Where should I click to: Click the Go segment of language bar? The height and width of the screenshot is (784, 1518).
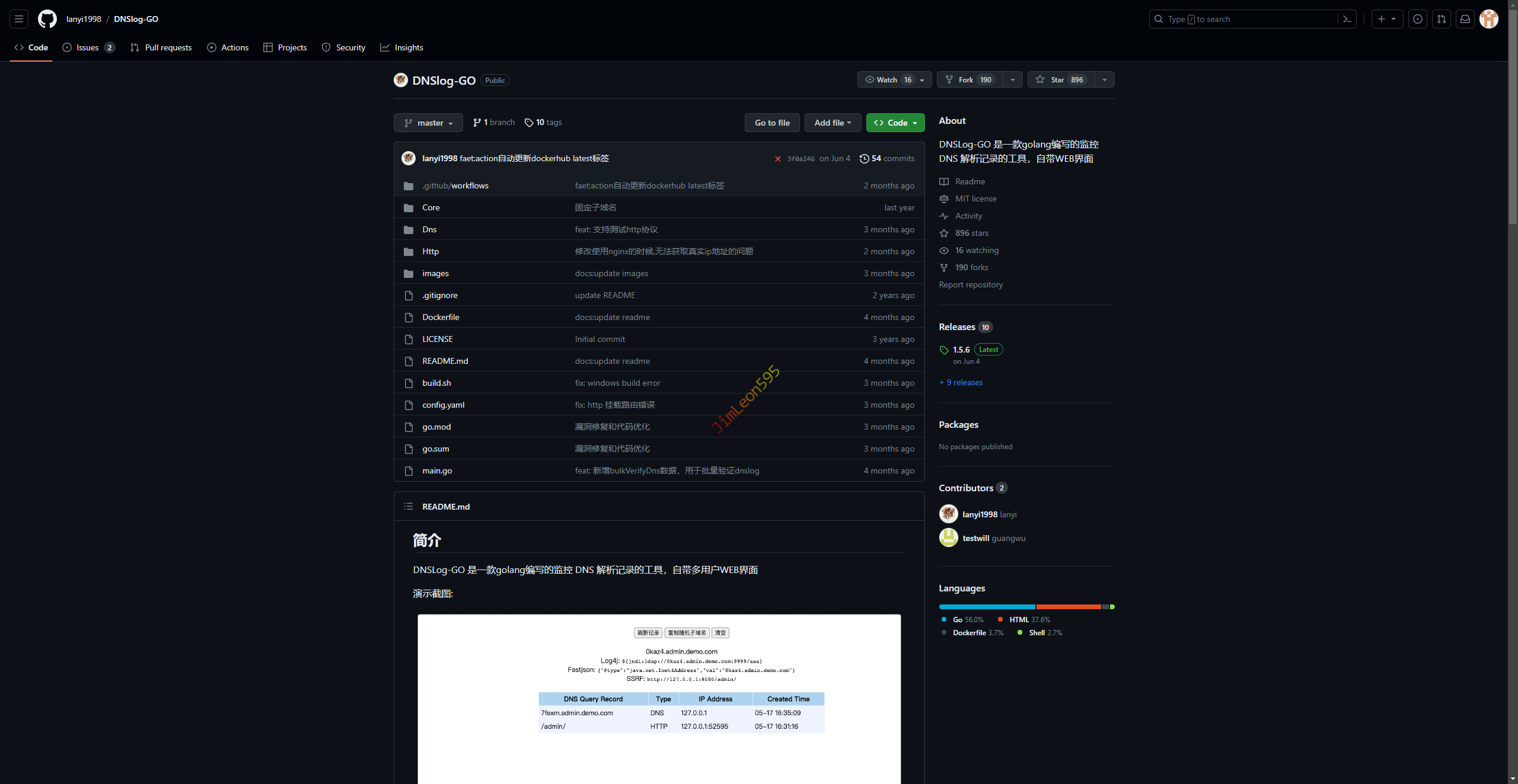(x=987, y=607)
